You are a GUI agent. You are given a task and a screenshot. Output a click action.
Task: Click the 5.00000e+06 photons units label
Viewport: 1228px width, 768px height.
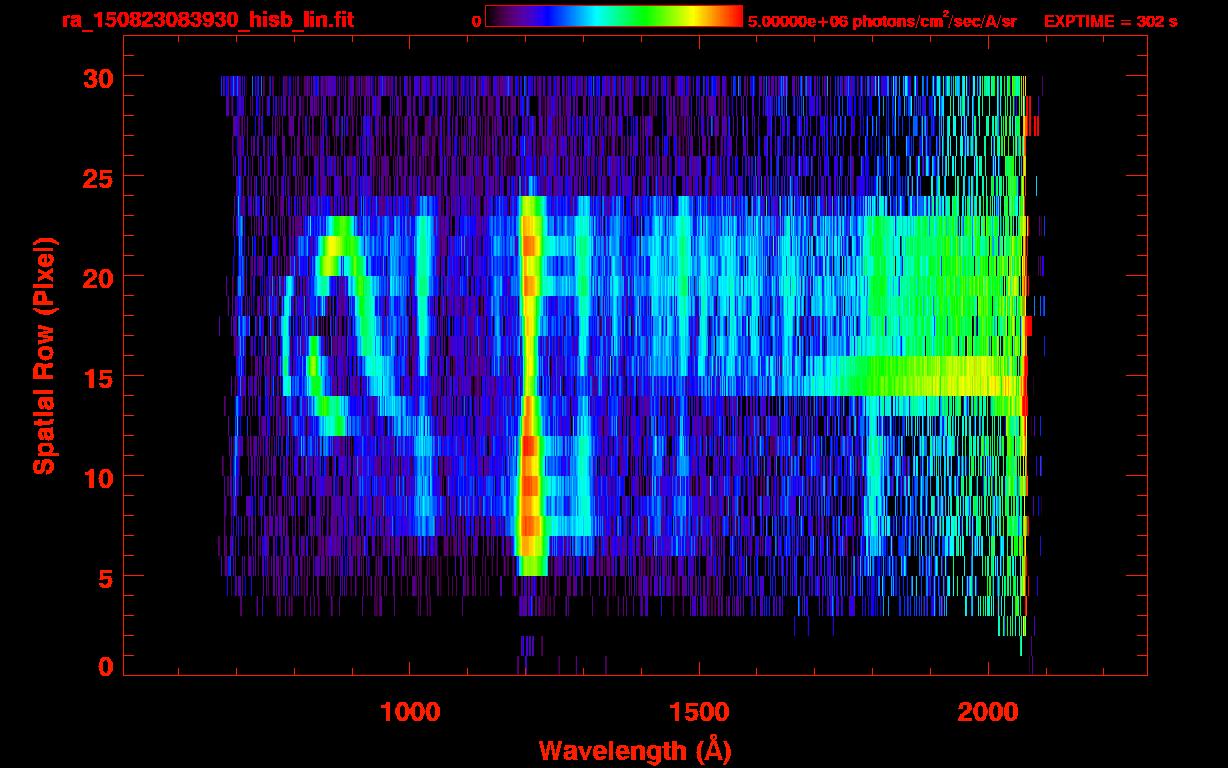coord(882,21)
